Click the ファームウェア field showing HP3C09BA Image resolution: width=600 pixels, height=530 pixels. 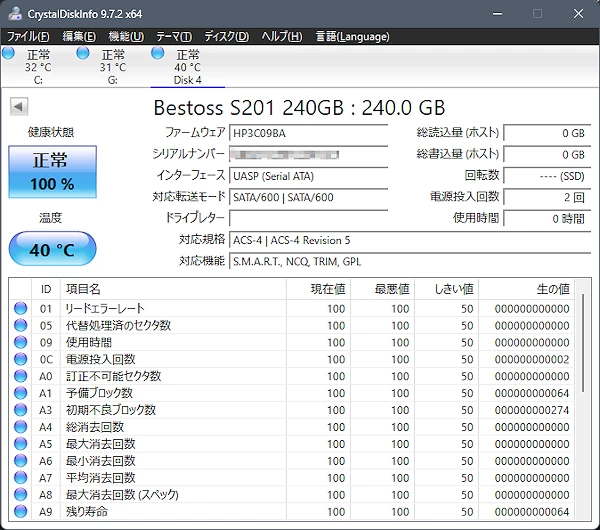pyautogui.click(x=307, y=132)
